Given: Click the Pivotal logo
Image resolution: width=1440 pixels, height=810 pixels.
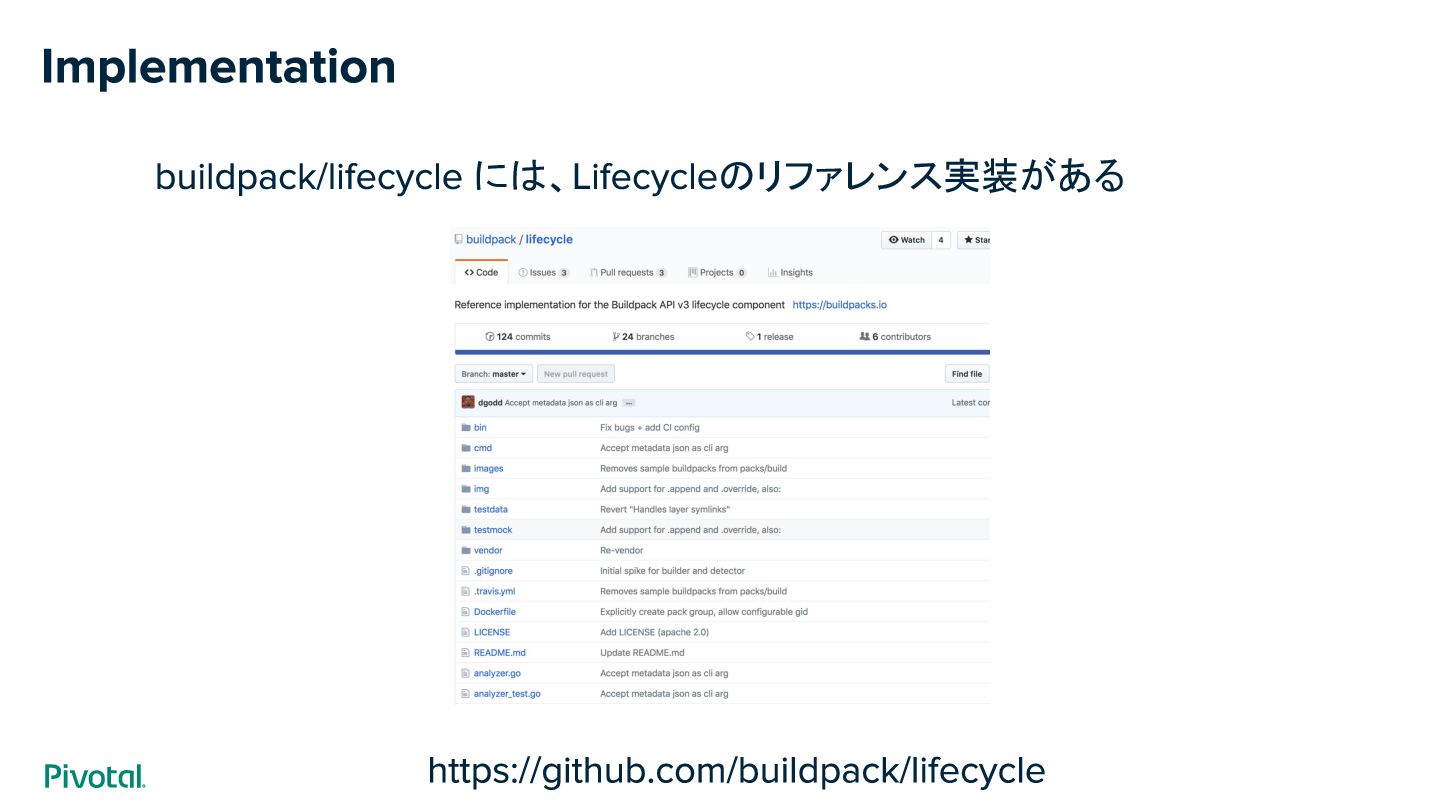Looking at the screenshot, I should pyautogui.click(x=95, y=776).
